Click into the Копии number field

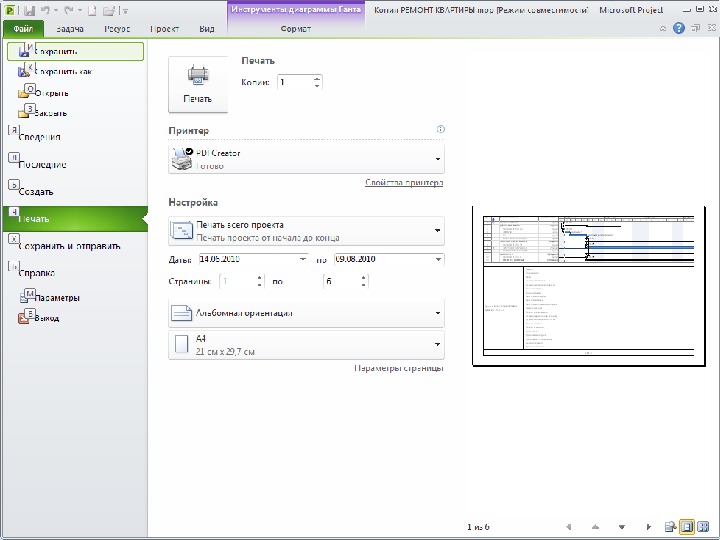[x=295, y=82]
